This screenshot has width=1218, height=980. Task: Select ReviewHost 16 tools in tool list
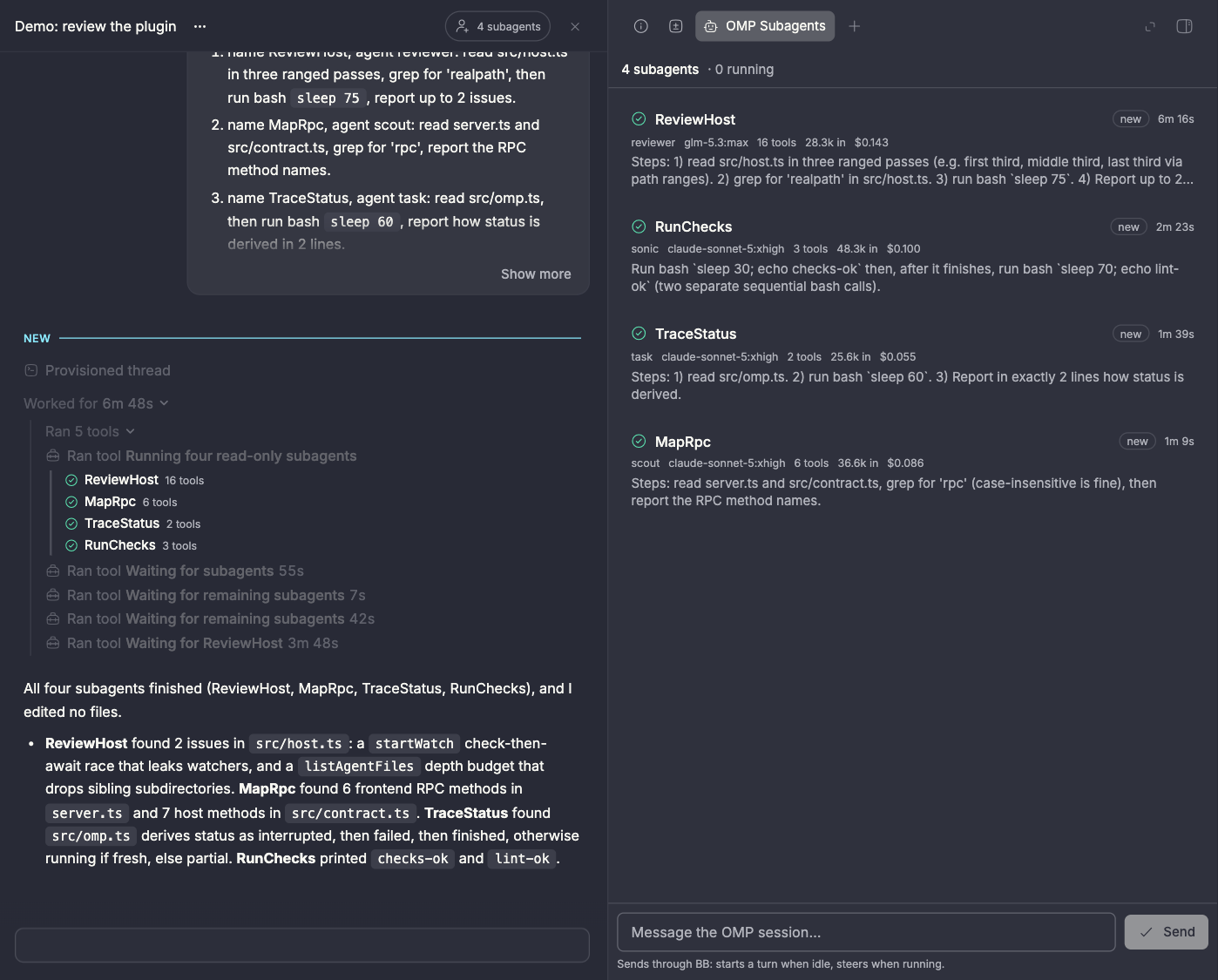click(x=135, y=480)
